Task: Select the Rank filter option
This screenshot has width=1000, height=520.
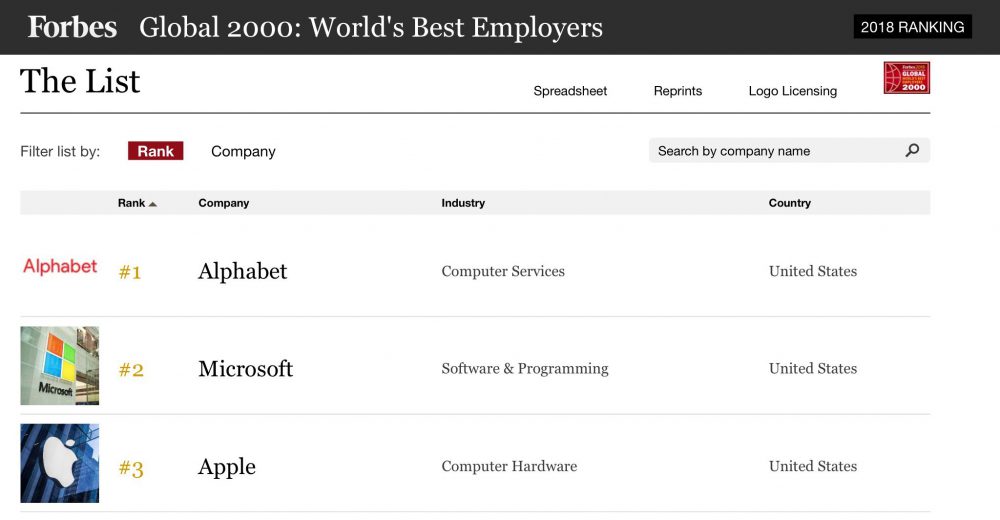Action: click(x=155, y=151)
